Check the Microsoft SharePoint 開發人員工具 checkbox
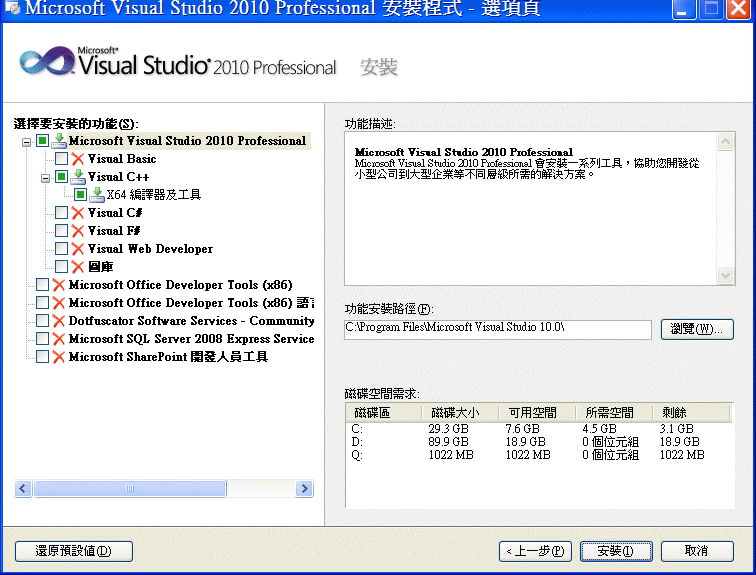This screenshot has height=575, width=756. click(42, 357)
